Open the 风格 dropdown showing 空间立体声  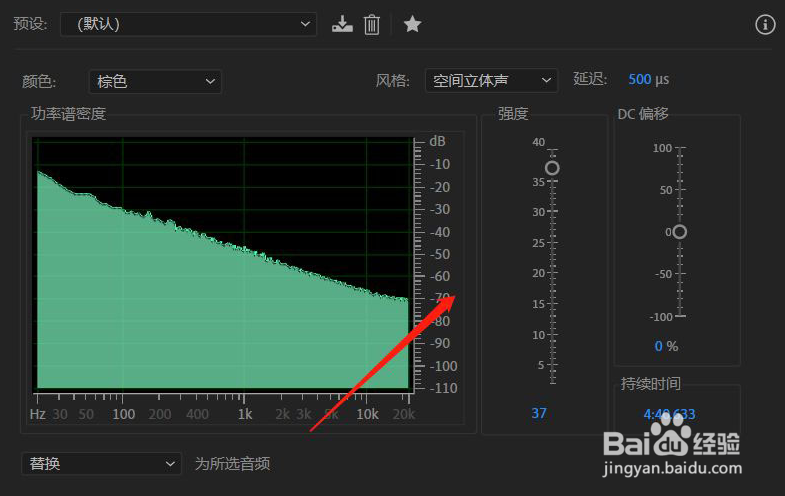[x=491, y=81]
